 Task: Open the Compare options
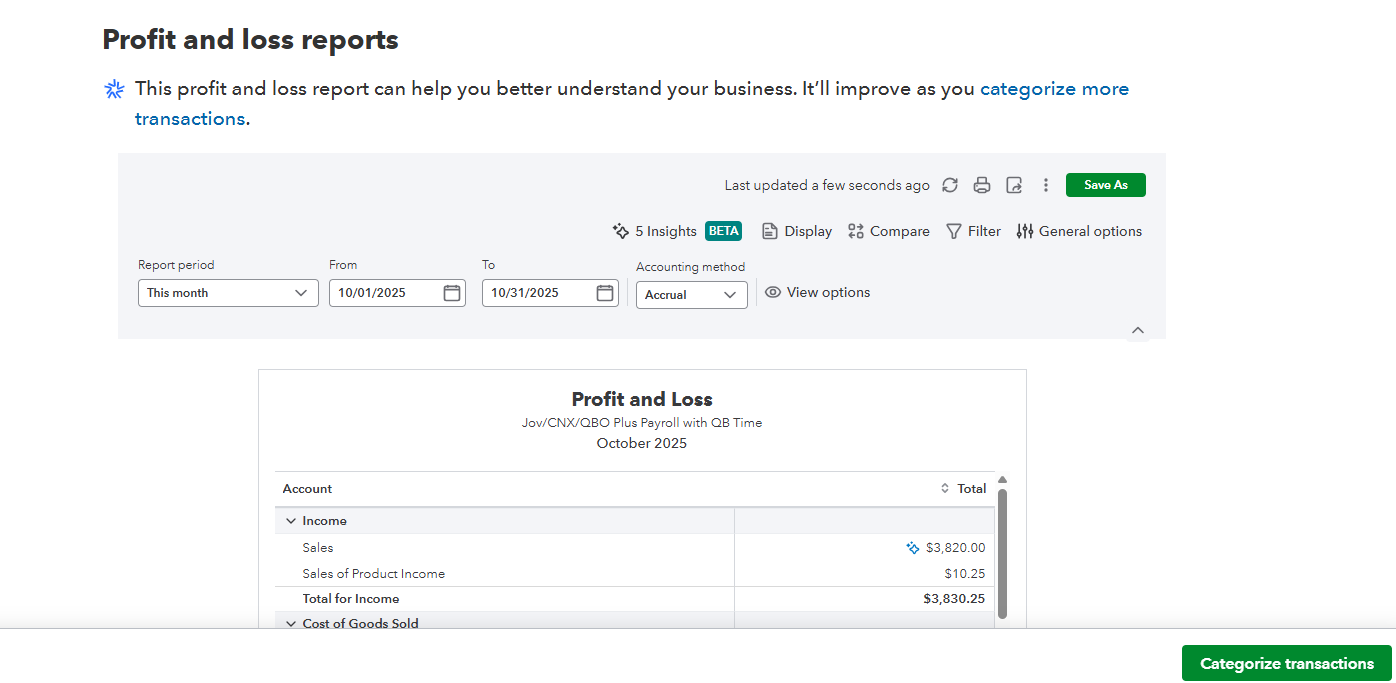[888, 231]
